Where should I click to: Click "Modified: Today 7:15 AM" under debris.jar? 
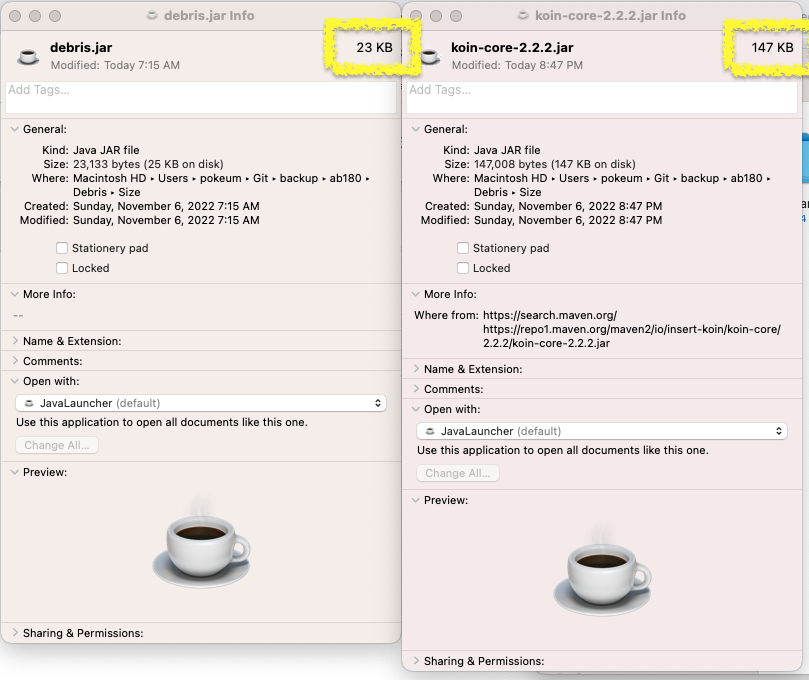point(115,65)
